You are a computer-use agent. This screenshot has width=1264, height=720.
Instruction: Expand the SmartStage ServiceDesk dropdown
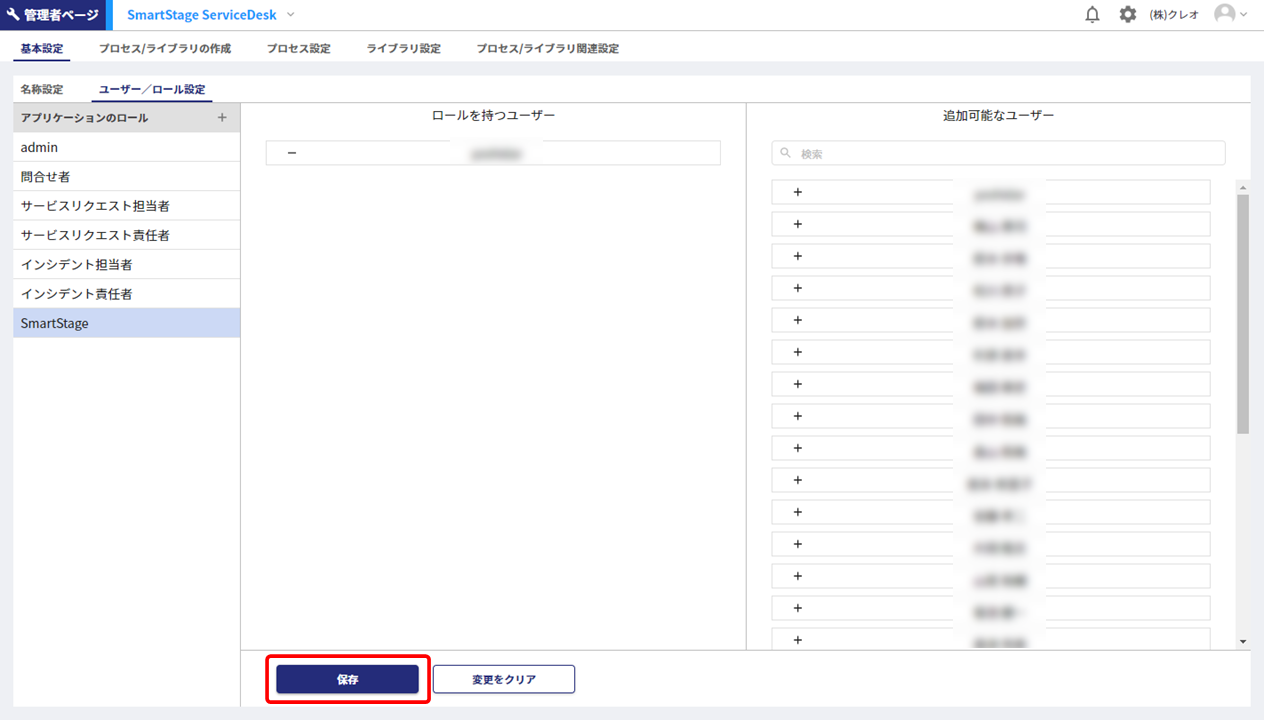tap(291, 15)
